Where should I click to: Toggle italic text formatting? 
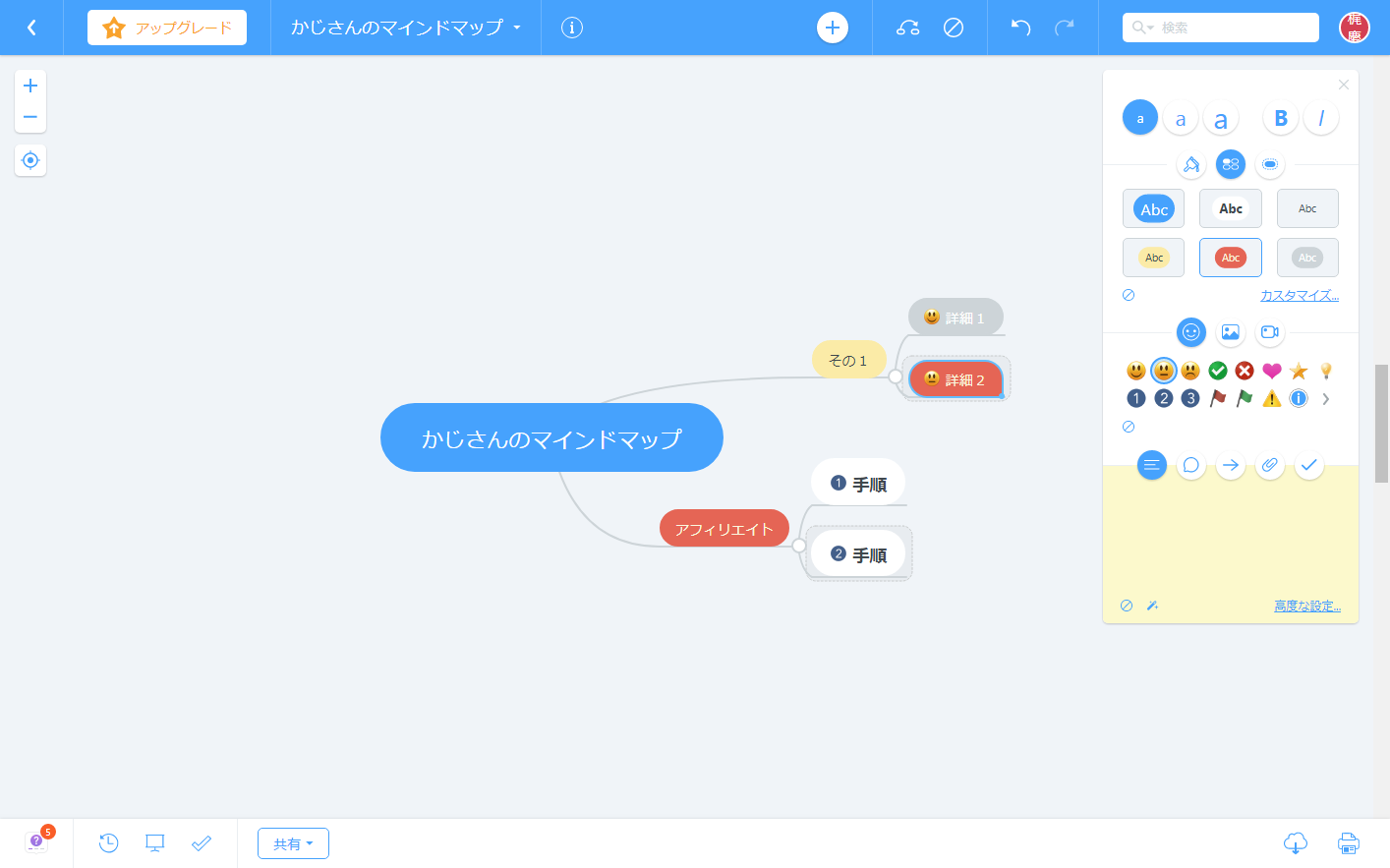[x=1320, y=117]
